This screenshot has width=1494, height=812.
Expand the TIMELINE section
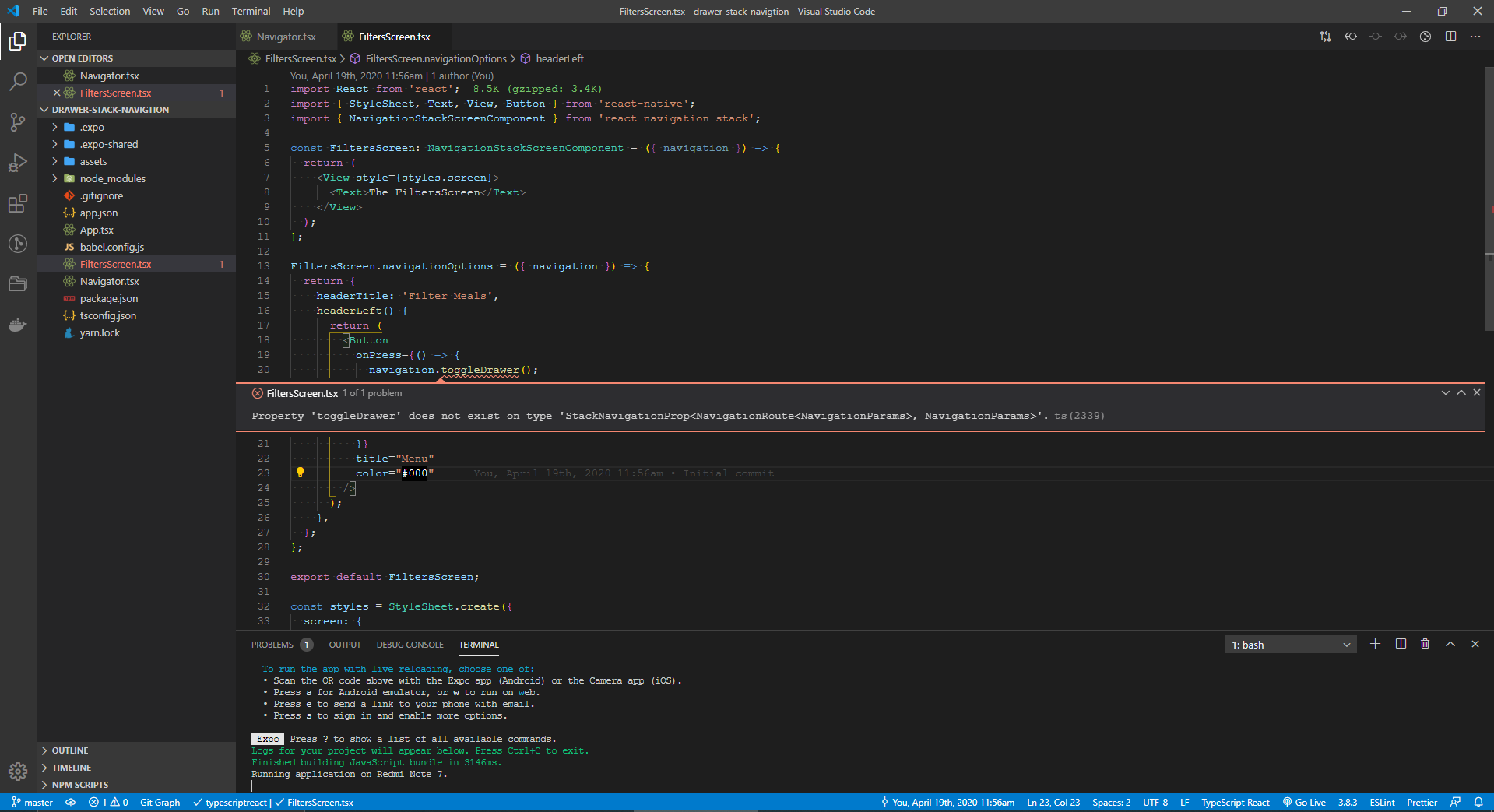[72, 767]
